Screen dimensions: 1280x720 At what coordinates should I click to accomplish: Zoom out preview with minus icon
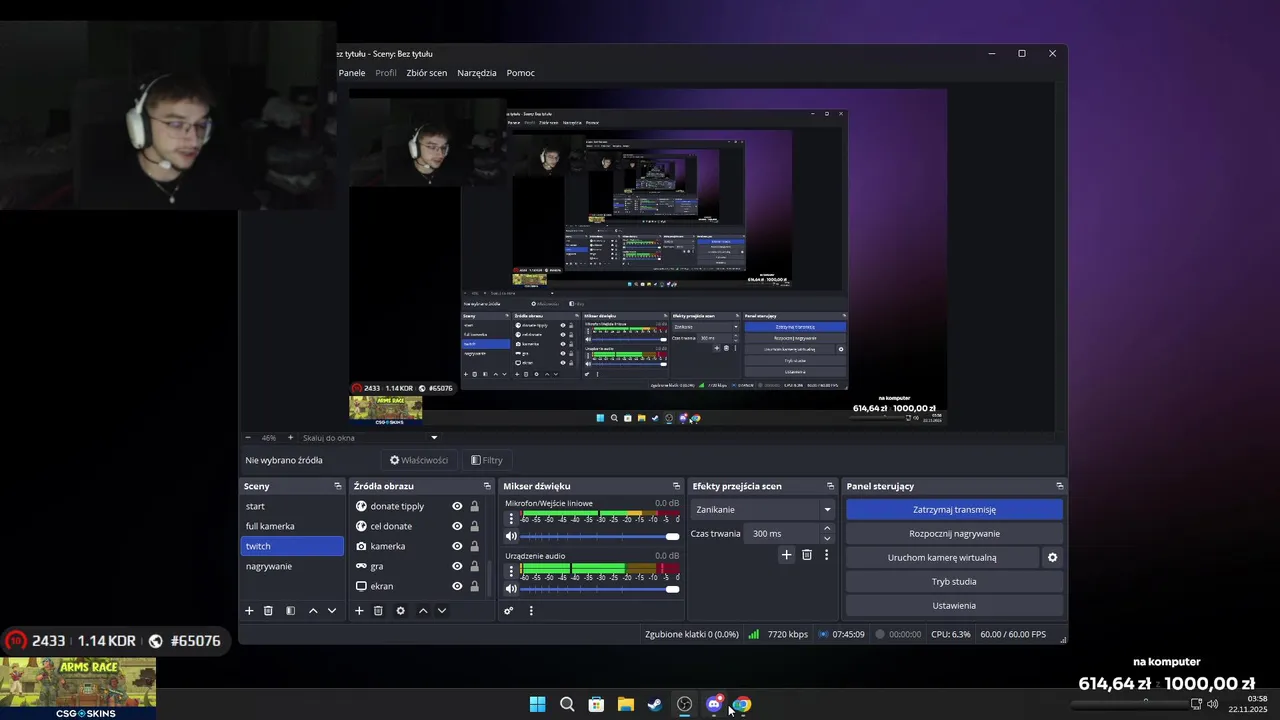click(x=249, y=437)
